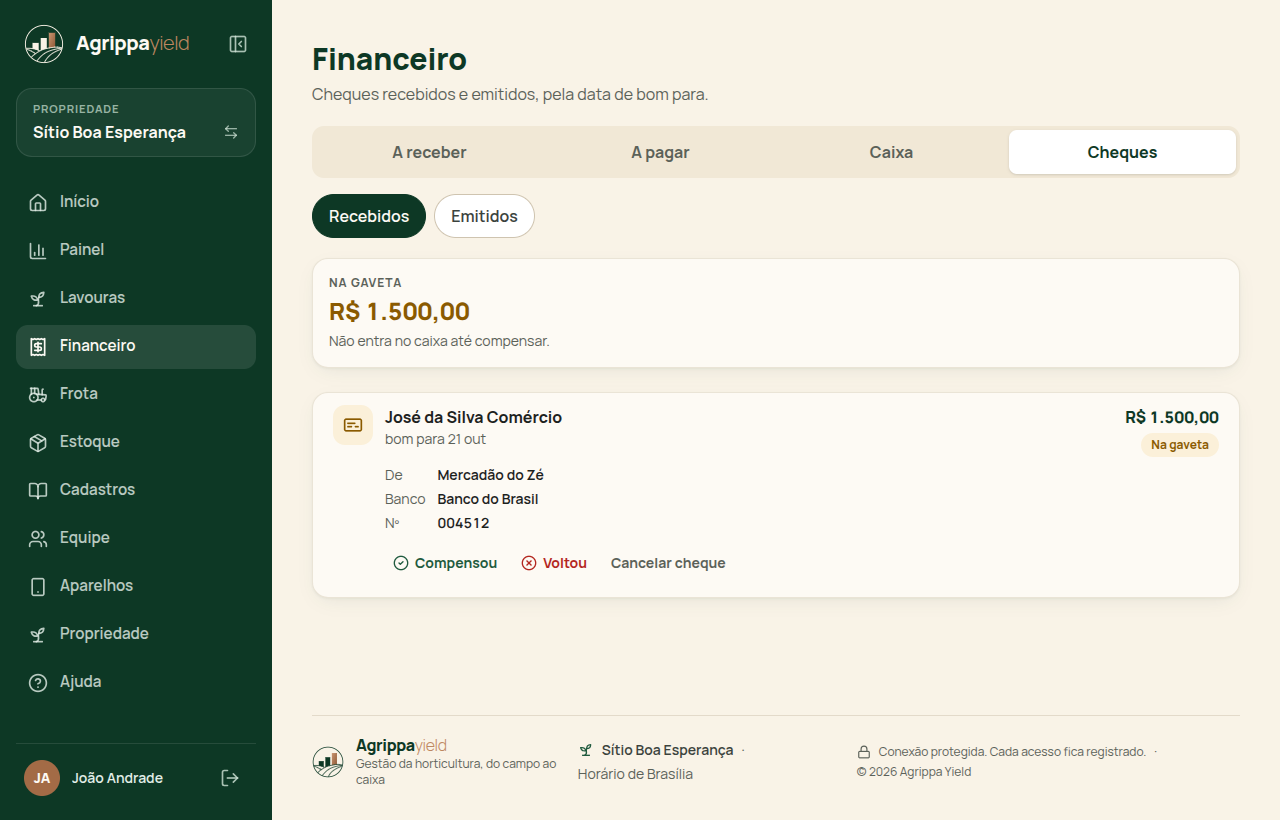Open Financeiro in the sidebar
Image resolution: width=1280 pixels, height=820 pixels.
coord(136,346)
